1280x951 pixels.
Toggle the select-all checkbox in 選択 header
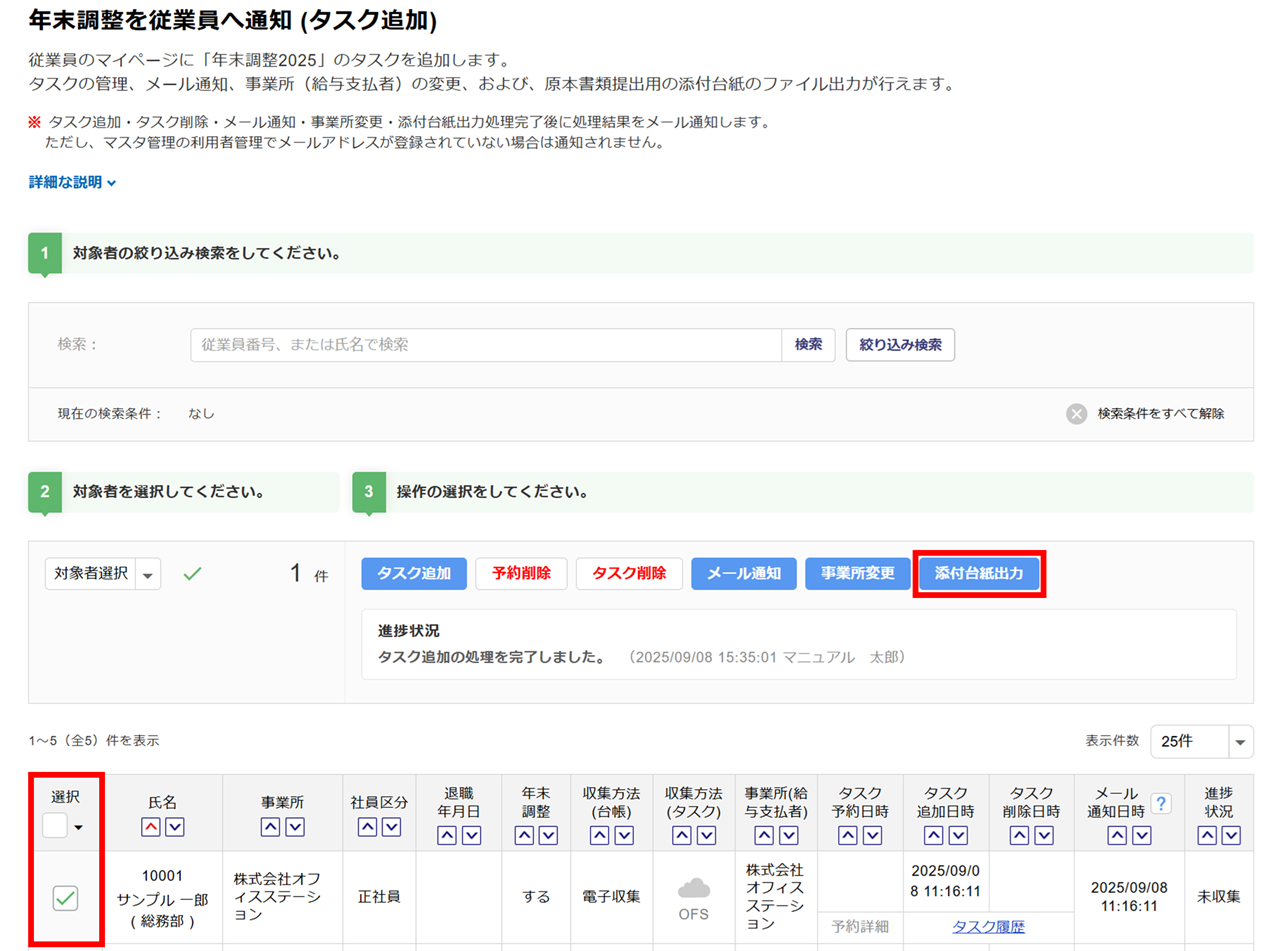pos(55,826)
